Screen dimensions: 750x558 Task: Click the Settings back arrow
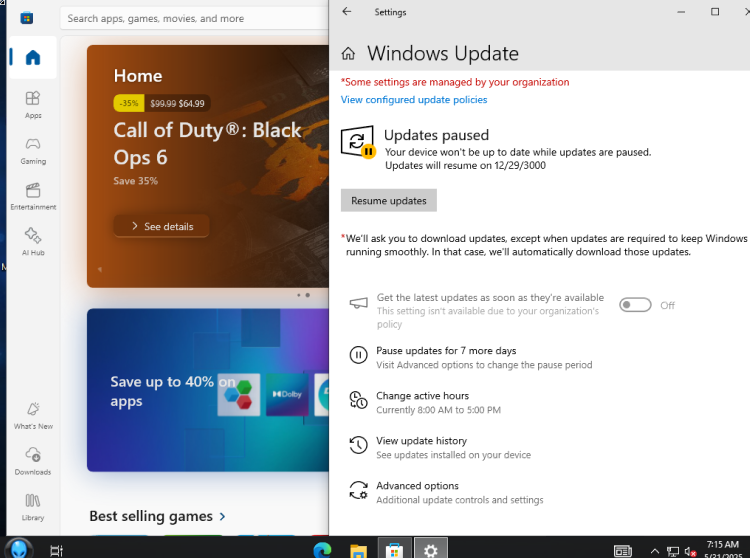[347, 12]
